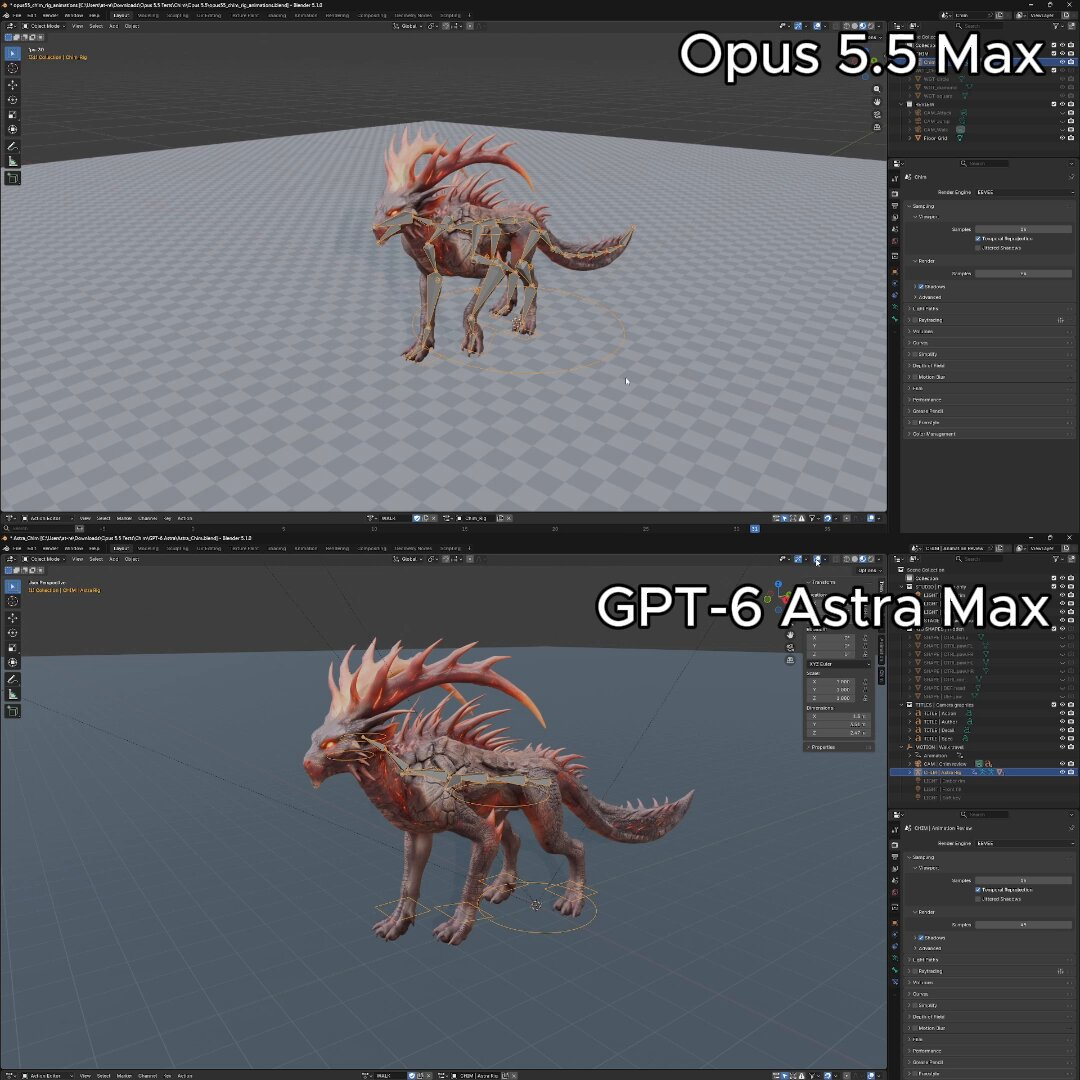1080x1080 pixels.
Task: Select the Move tool in bottom Blender window
Action: coord(12,618)
